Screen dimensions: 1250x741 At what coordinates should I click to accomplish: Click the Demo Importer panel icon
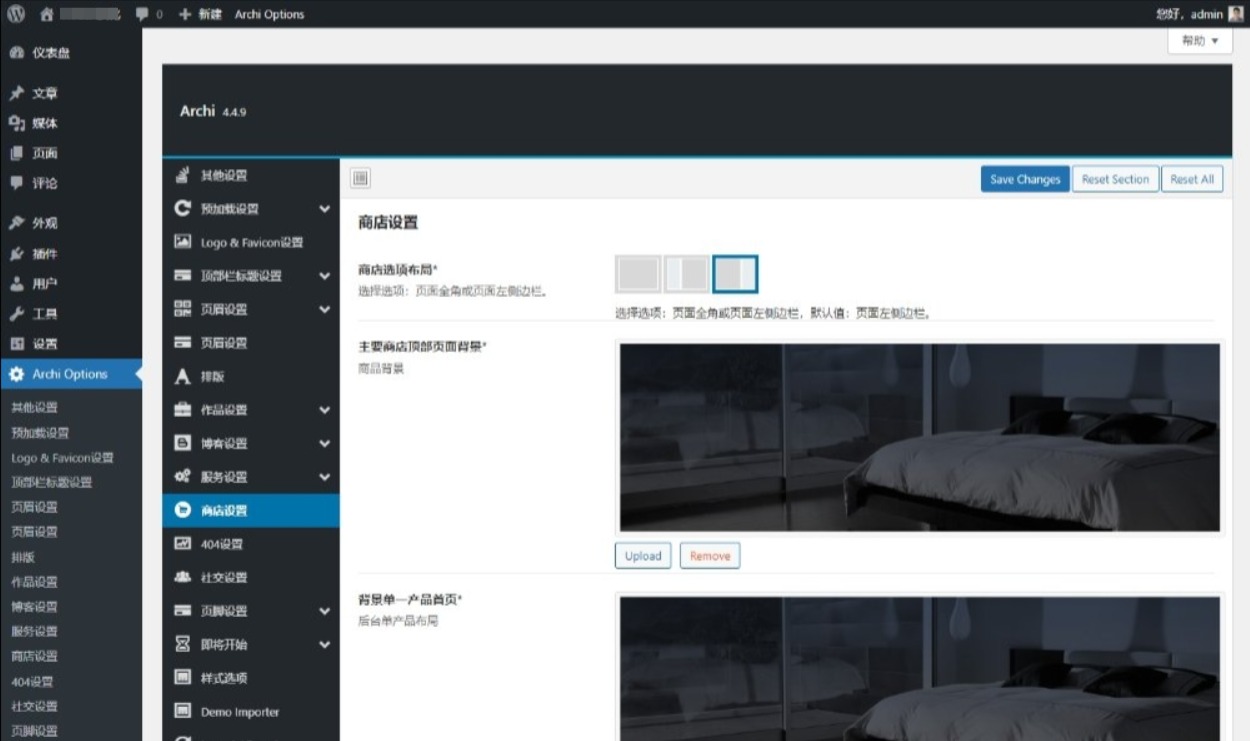[x=182, y=711]
